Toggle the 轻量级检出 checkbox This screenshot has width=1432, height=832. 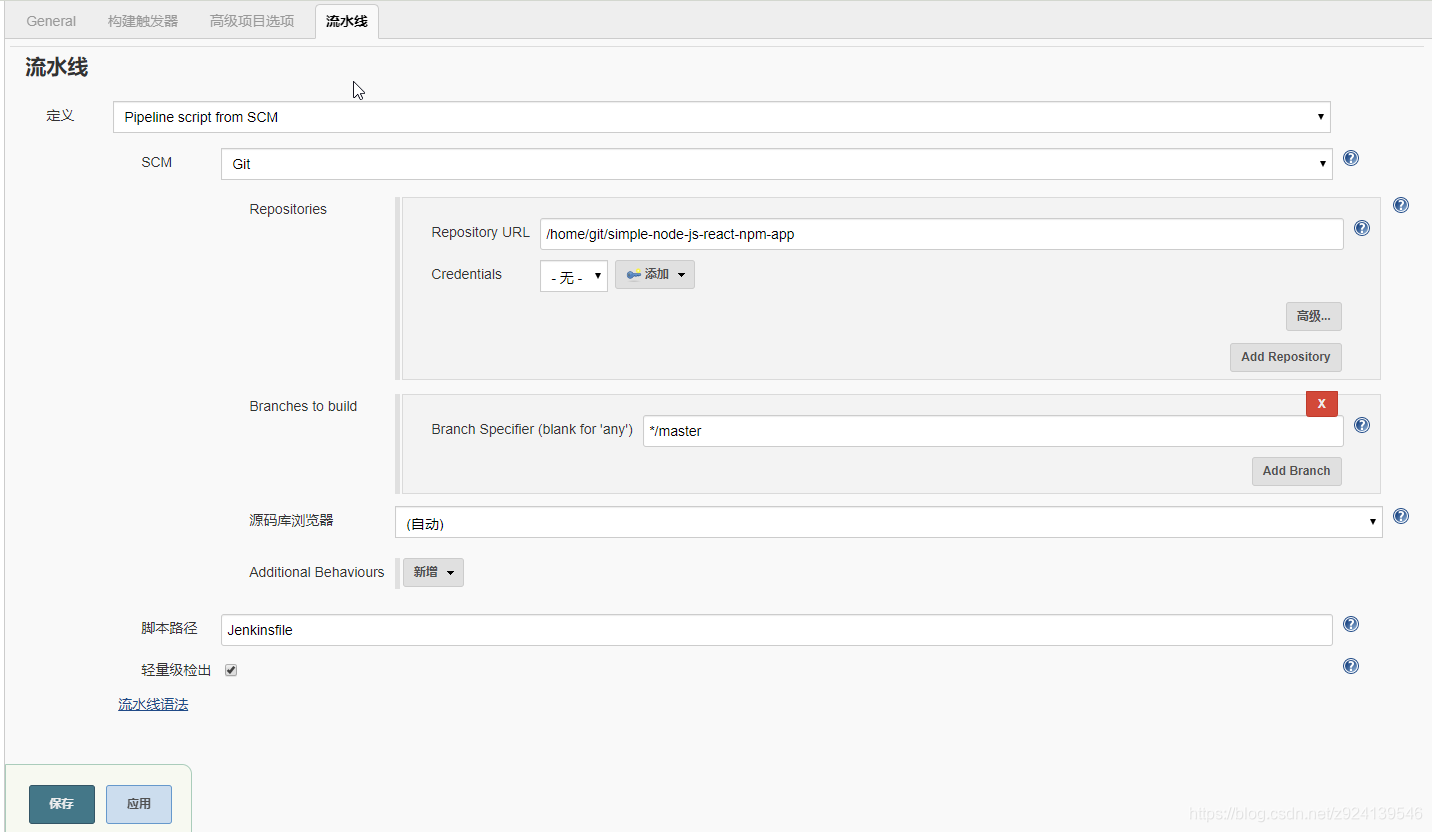pos(231,670)
